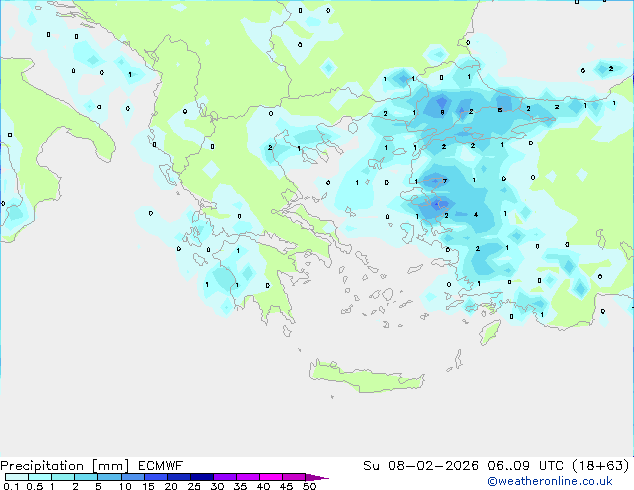
Task: Click the legend label '50'
Action: click(x=309, y=486)
